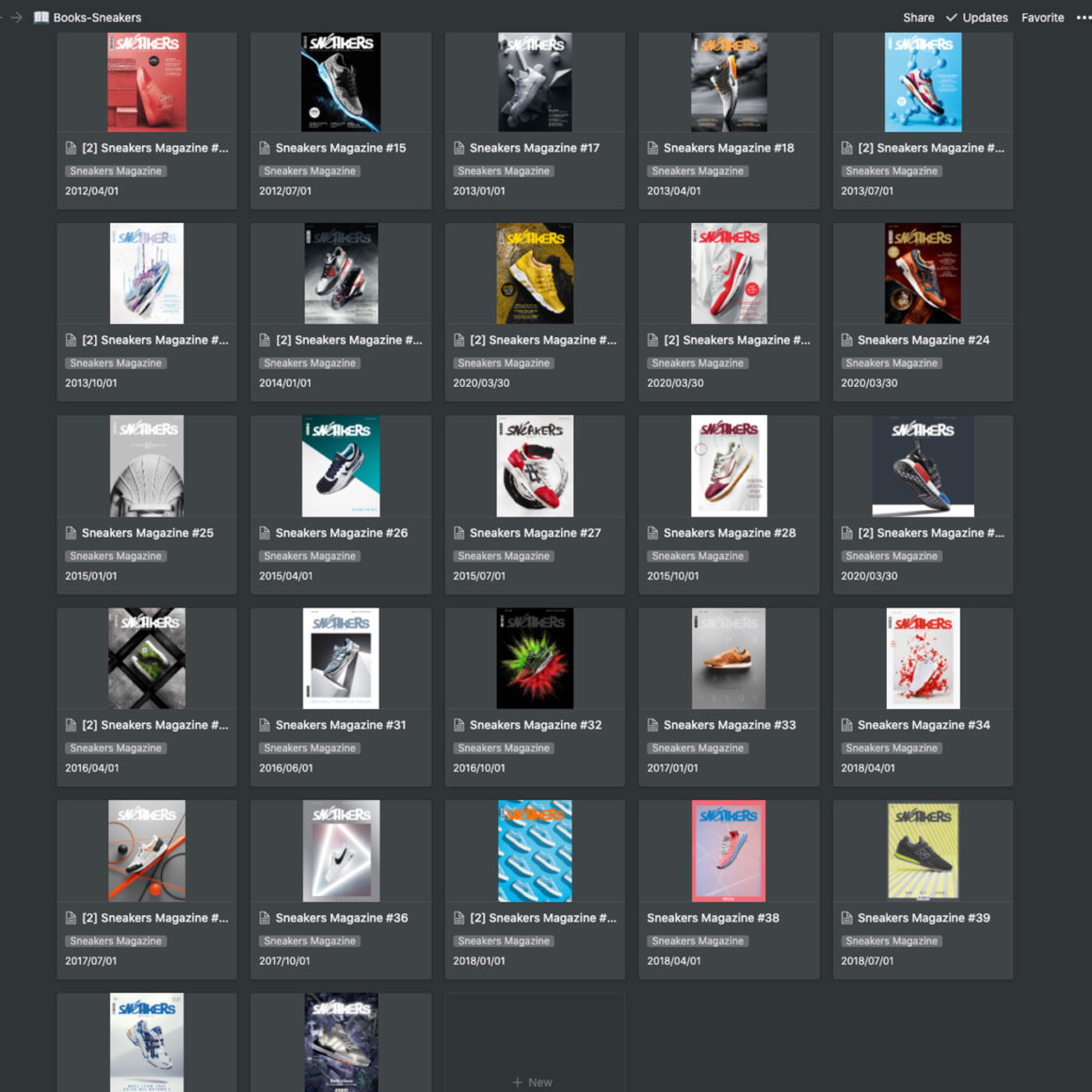Click the Share button
The height and width of the screenshot is (1092, 1092).
tap(919, 17)
